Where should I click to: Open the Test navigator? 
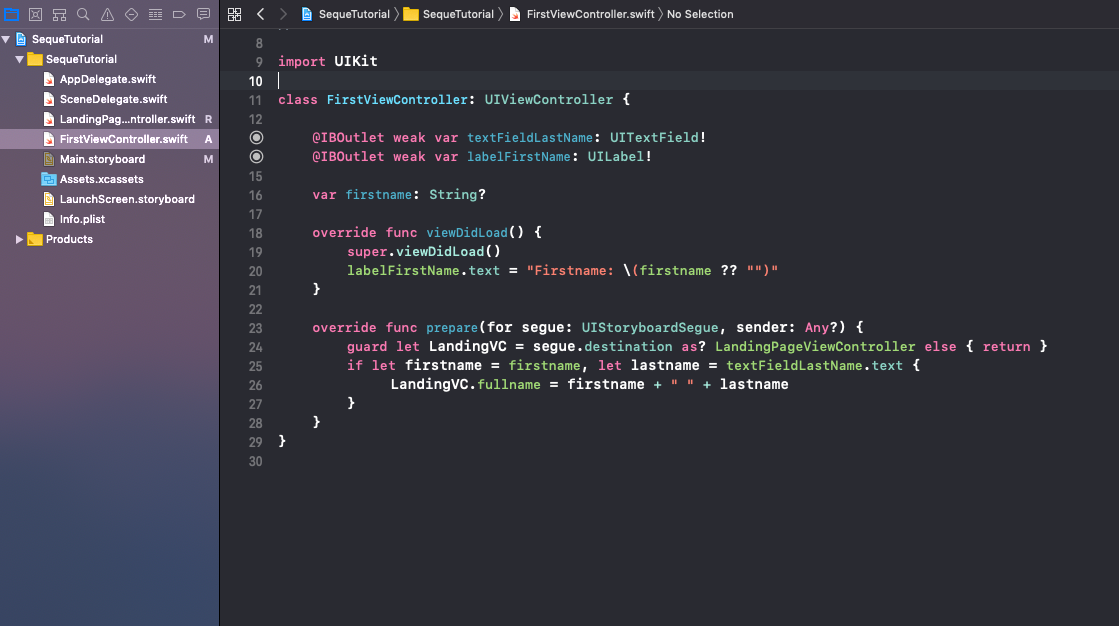(131, 14)
